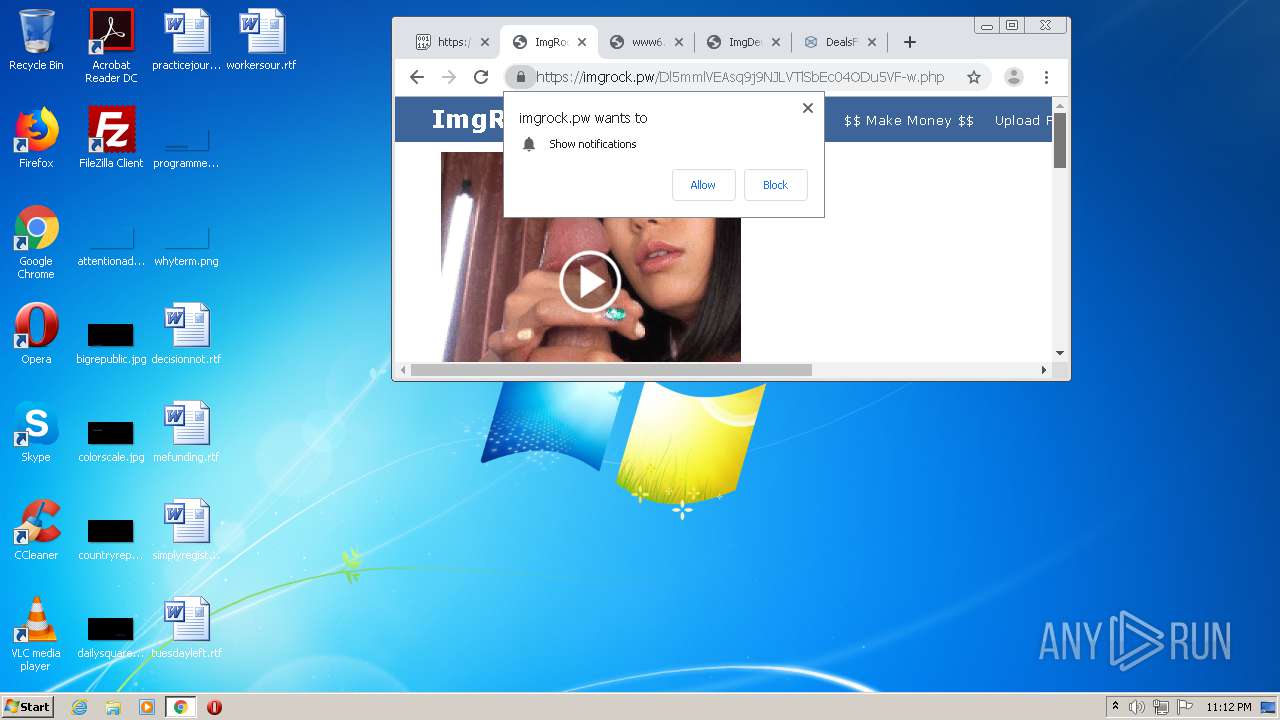Viewport: 1280px width, 720px height.
Task: Select the ImgRock tab
Action: (x=549, y=42)
